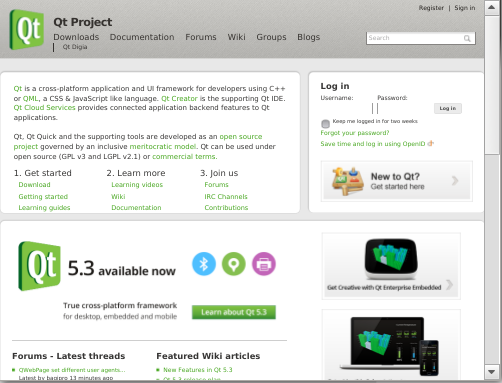Click the large Qt 5.3 logo

[x=39, y=266]
